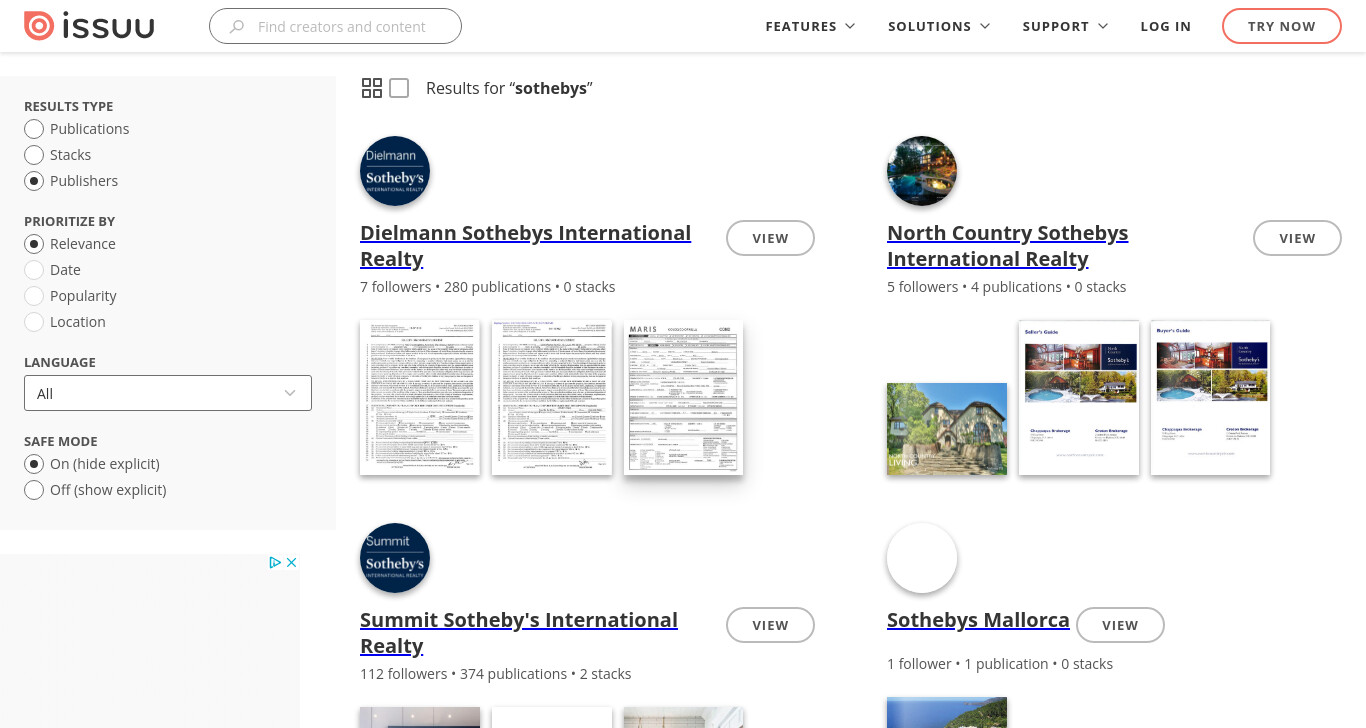Turn safe mode On (hide explicit)

[34, 464]
